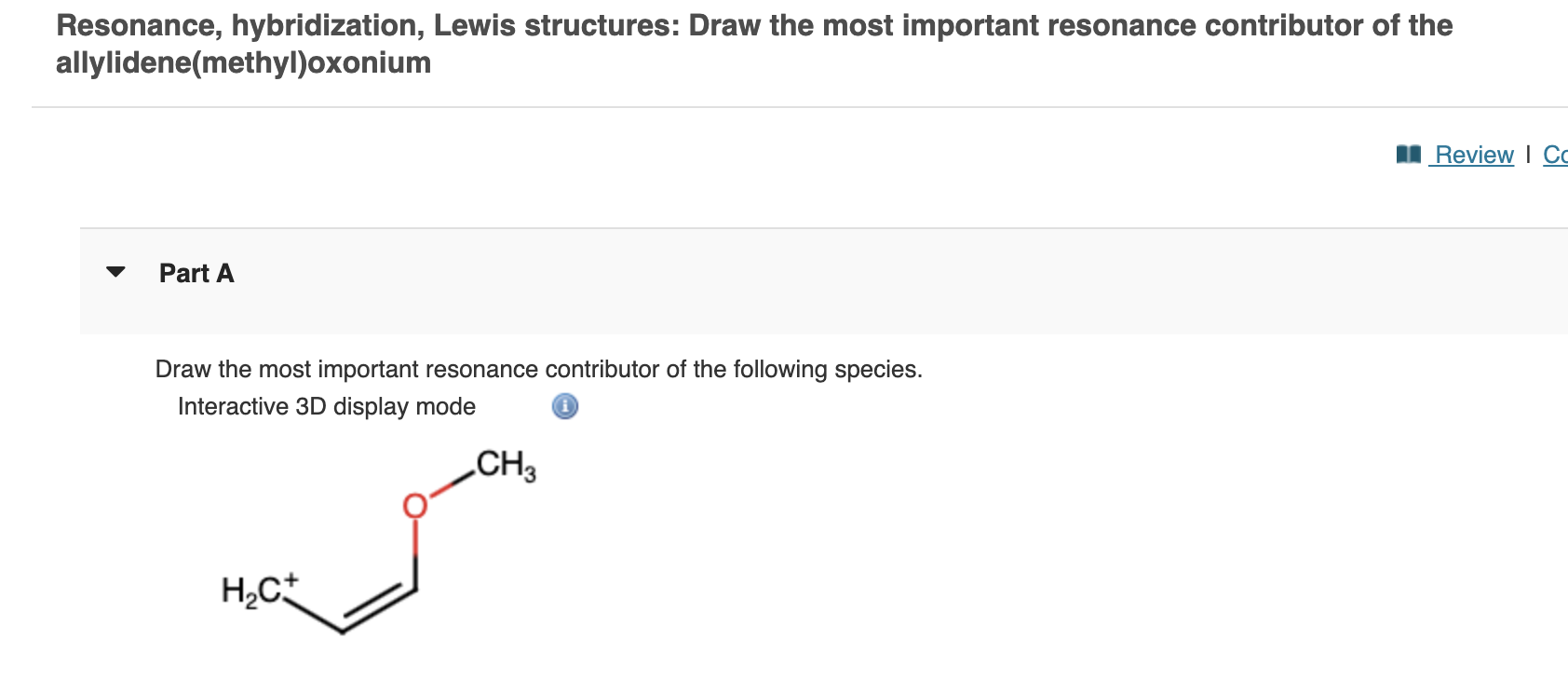1568x680 pixels.
Task: Click the O-CH3 bond in the structure
Action: [x=450, y=484]
